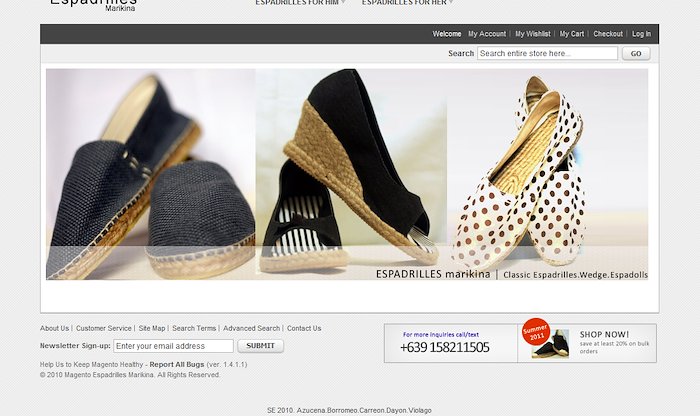View My Cart
Screen dimensions: 700x416
coord(571,34)
